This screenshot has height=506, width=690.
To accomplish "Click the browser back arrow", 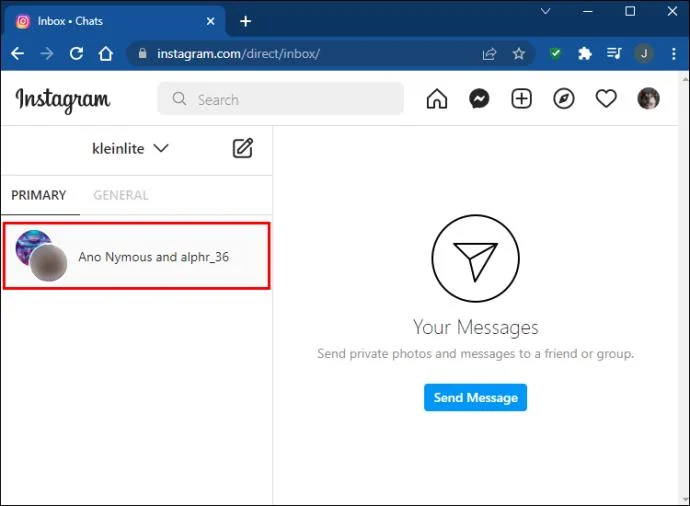I will pos(18,54).
